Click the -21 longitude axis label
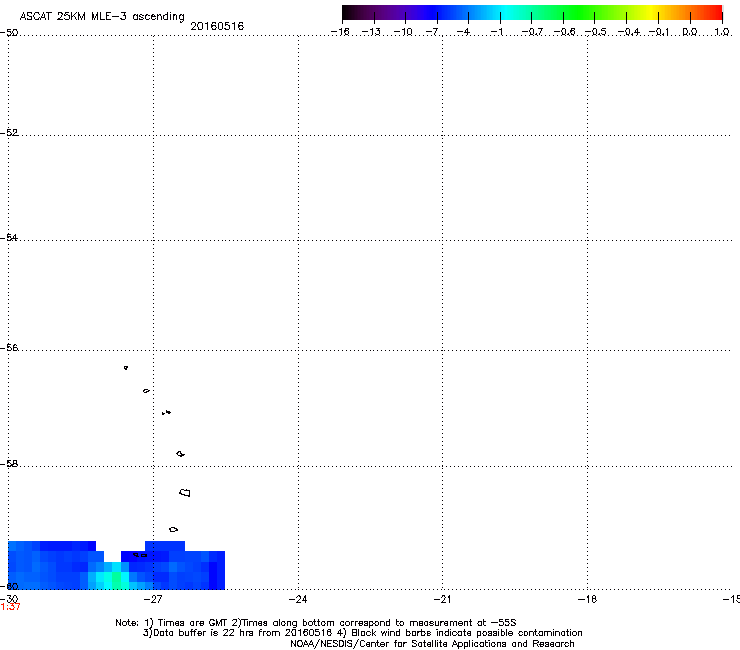 pos(442,599)
